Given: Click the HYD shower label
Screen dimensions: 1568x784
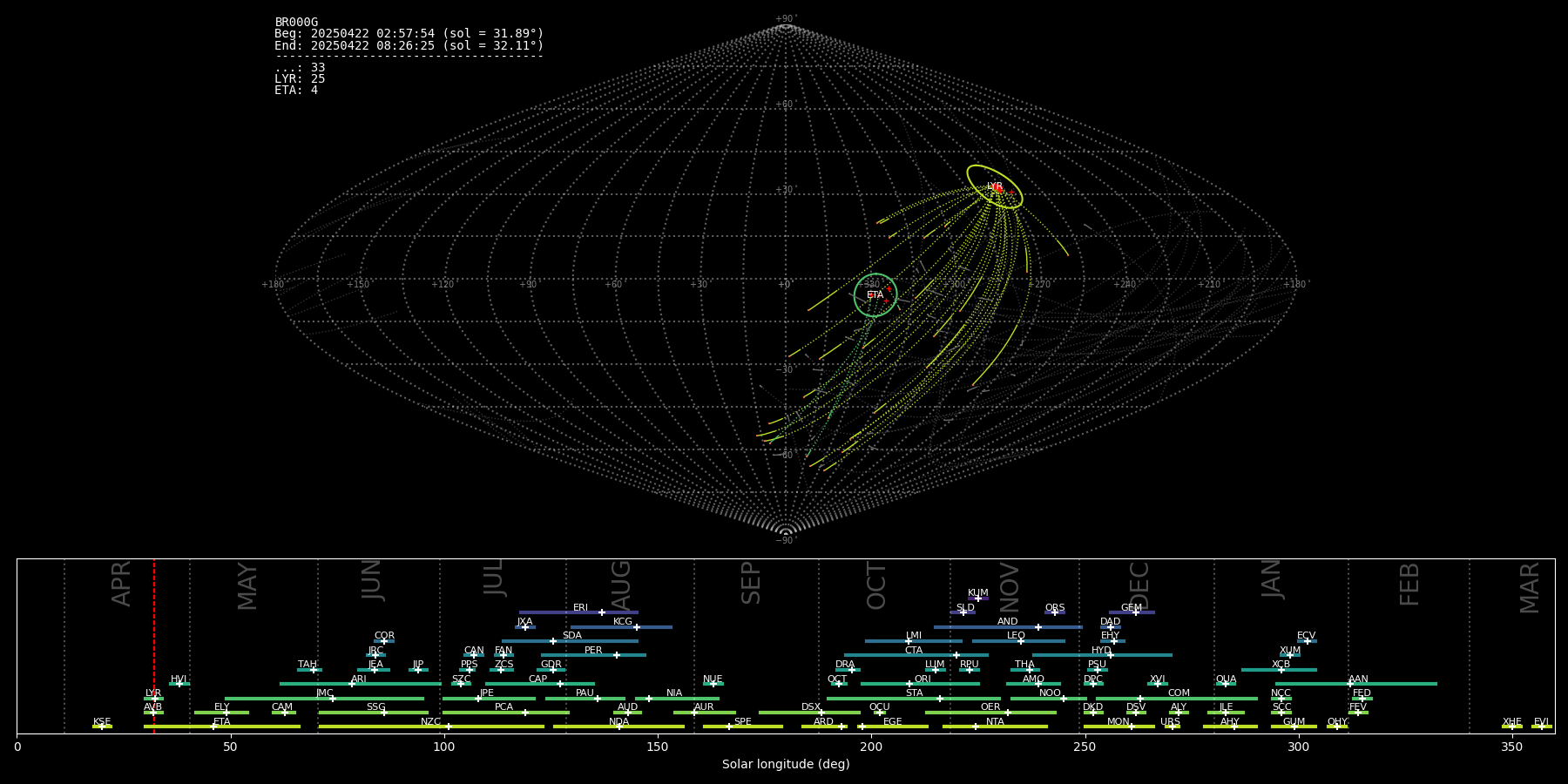Looking at the screenshot, I should click(1101, 651).
